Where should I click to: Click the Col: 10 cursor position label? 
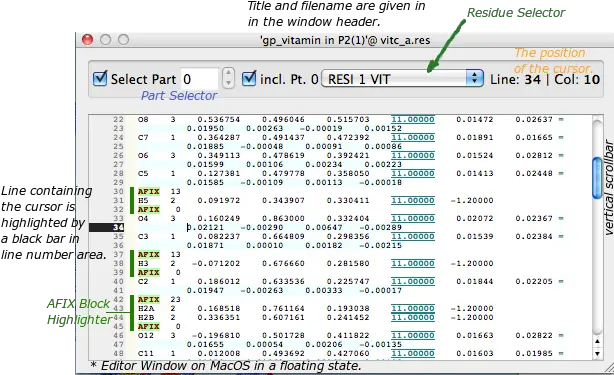(577, 79)
